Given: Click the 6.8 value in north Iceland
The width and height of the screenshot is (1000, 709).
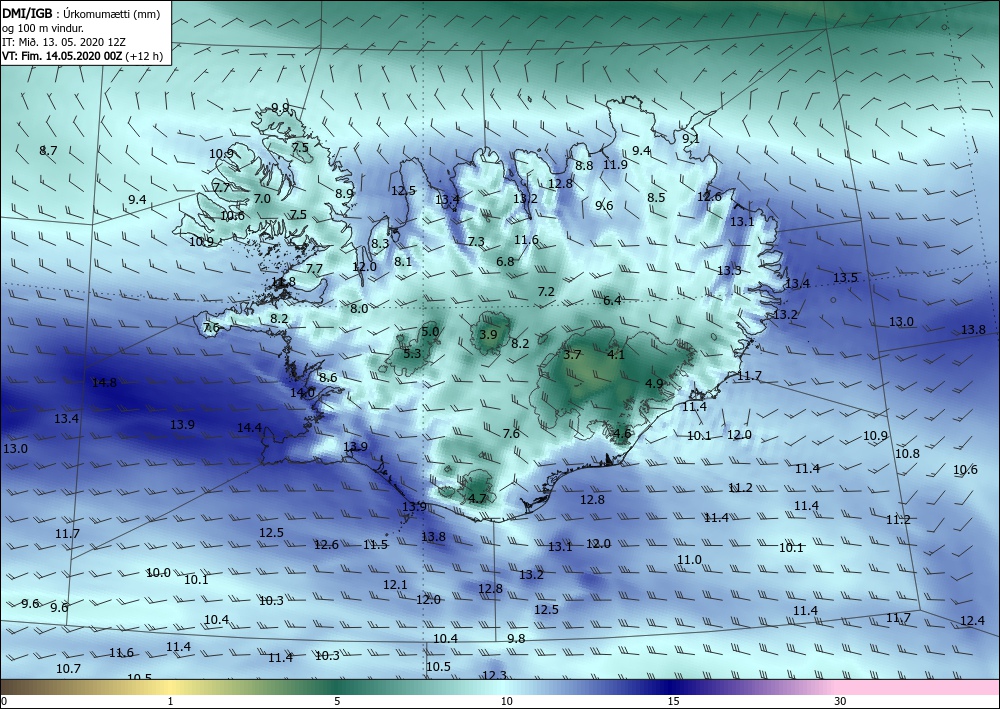Looking at the screenshot, I should (505, 261).
